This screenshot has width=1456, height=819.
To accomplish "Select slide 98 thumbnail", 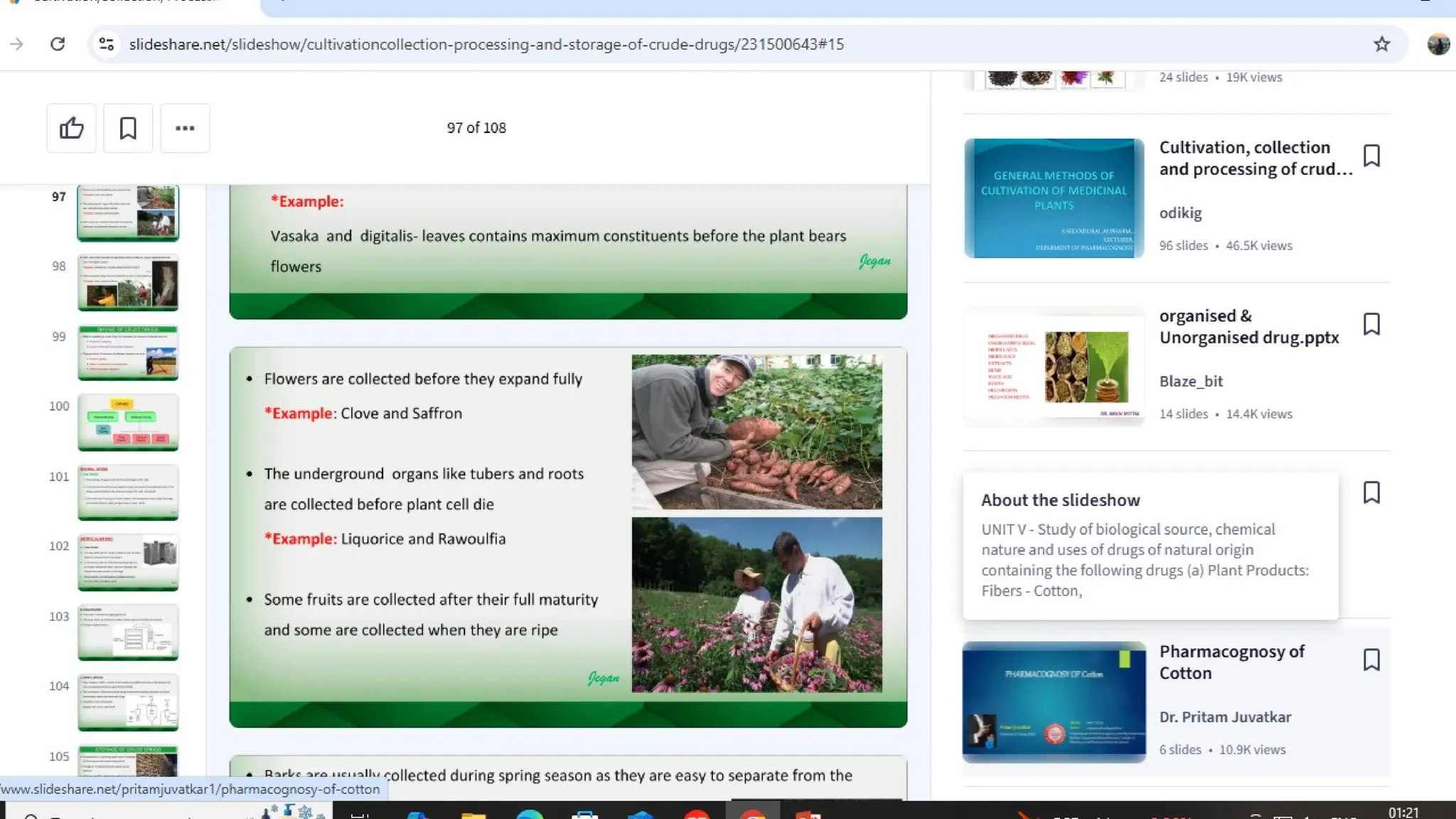I will click(x=128, y=283).
